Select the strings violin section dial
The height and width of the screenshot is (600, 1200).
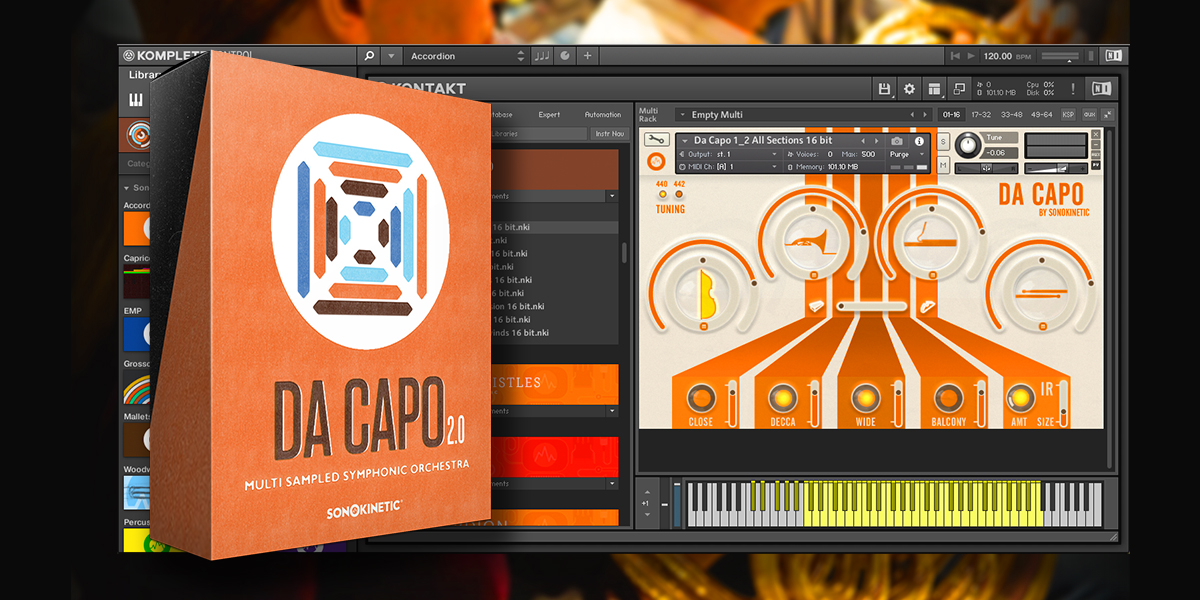pyautogui.click(x=700, y=290)
